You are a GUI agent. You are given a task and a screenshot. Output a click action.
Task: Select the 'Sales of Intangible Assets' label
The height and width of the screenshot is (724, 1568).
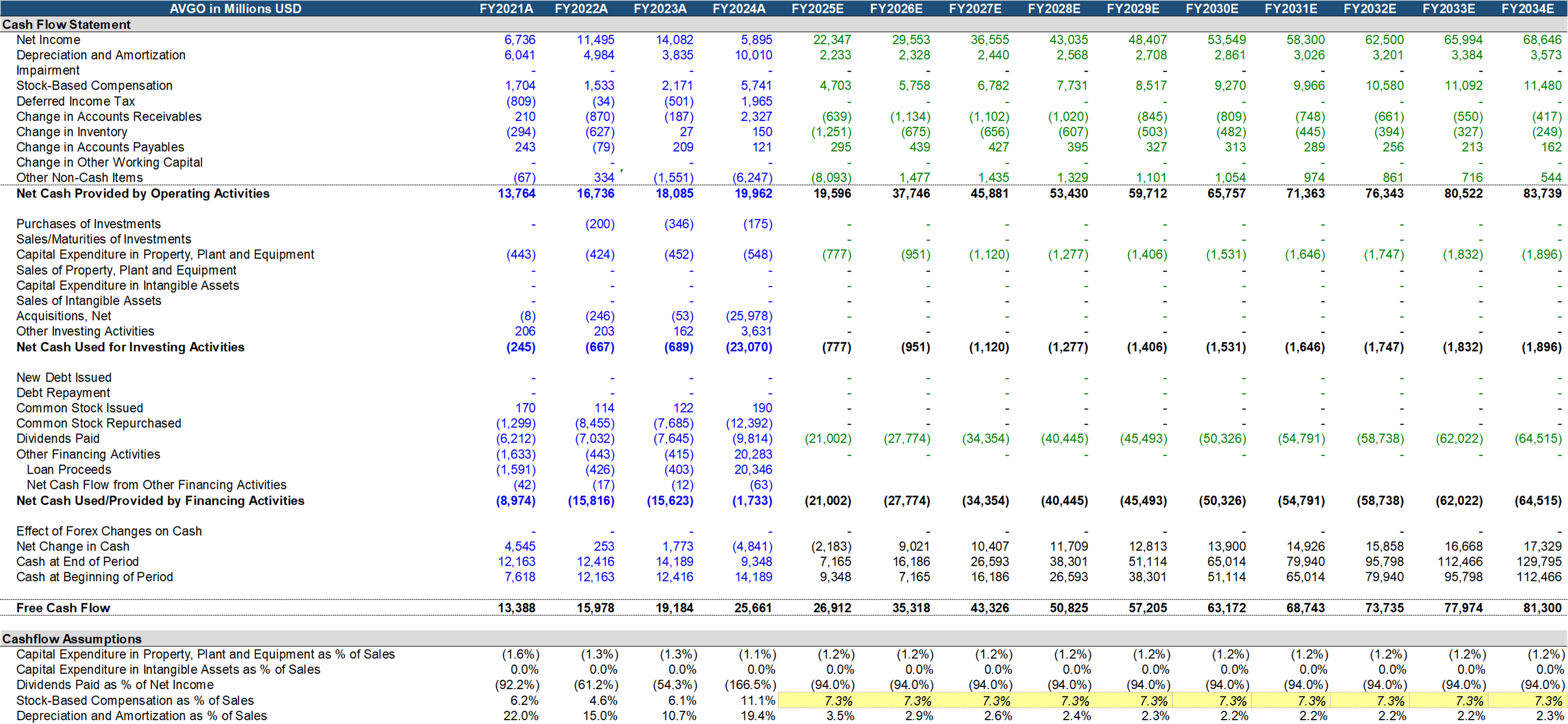pyautogui.click(x=89, y=300)
